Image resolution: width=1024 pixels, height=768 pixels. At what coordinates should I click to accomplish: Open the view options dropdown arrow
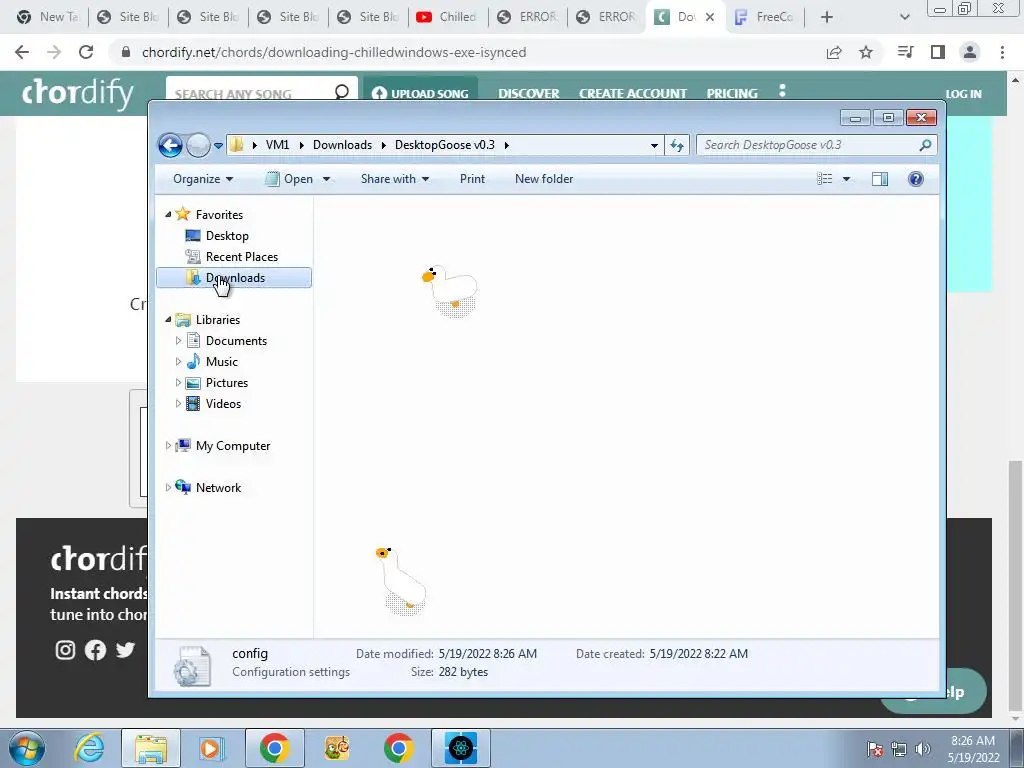pyautogui.click(x=846, y=179)
